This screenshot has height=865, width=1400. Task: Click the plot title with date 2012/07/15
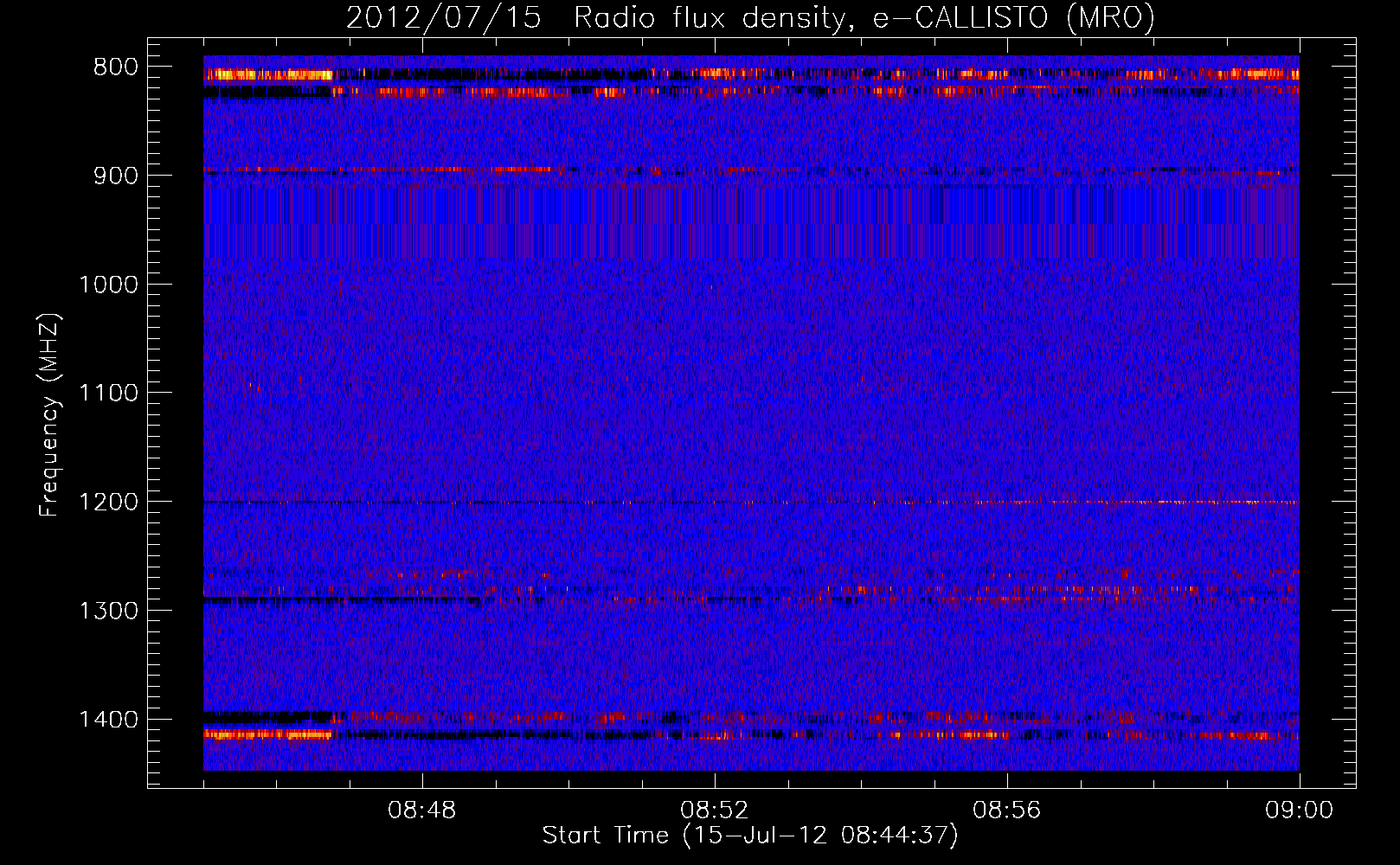pyautogui.click(x=750, y=17)
